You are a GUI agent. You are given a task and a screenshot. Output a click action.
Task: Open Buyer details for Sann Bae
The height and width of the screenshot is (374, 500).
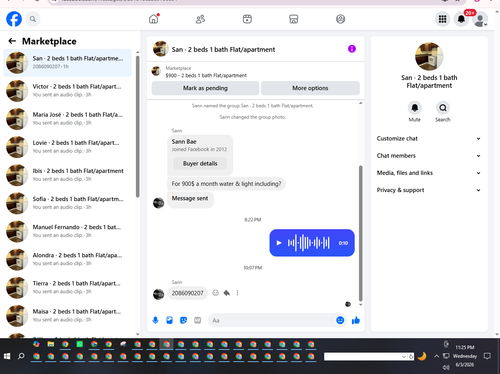[200, 163]
